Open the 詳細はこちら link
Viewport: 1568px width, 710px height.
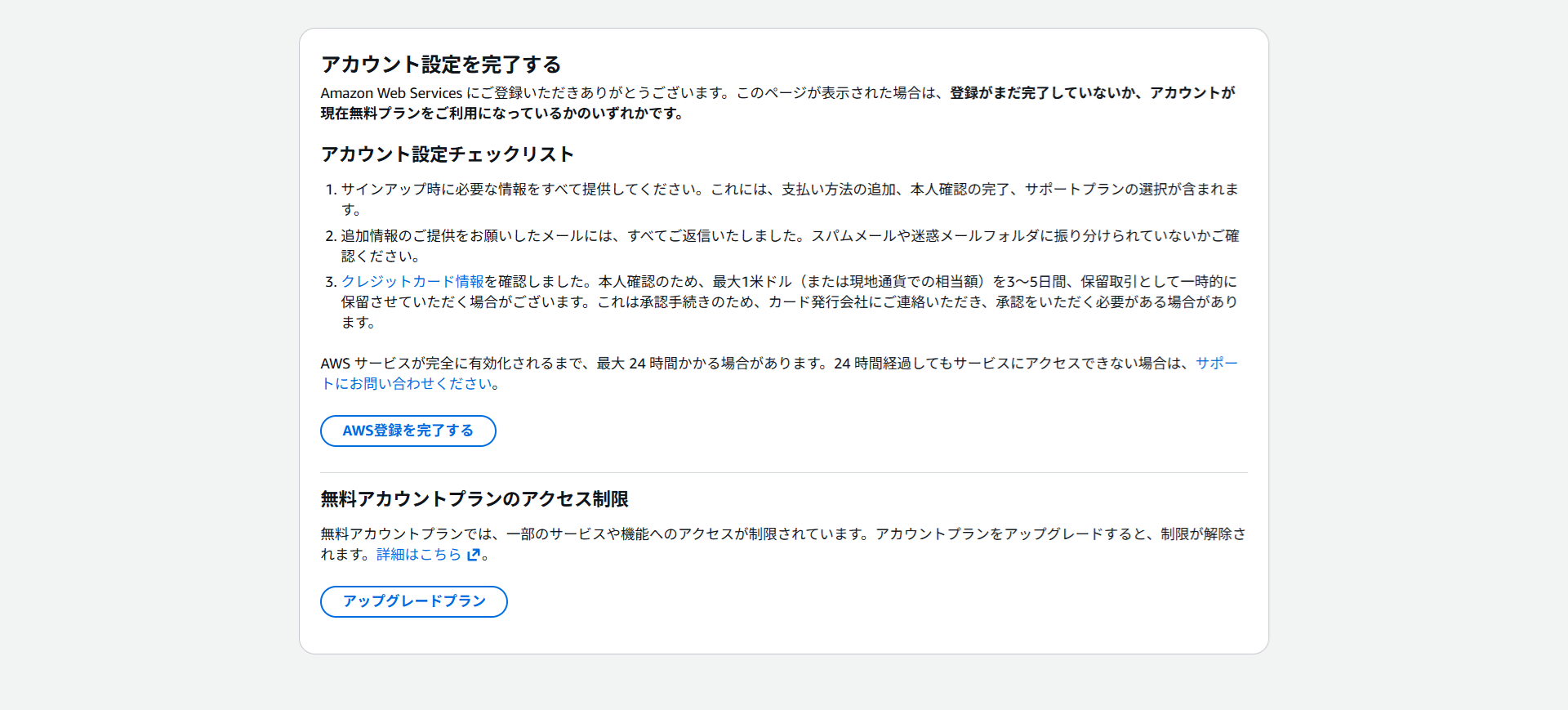tap(419, 555)
